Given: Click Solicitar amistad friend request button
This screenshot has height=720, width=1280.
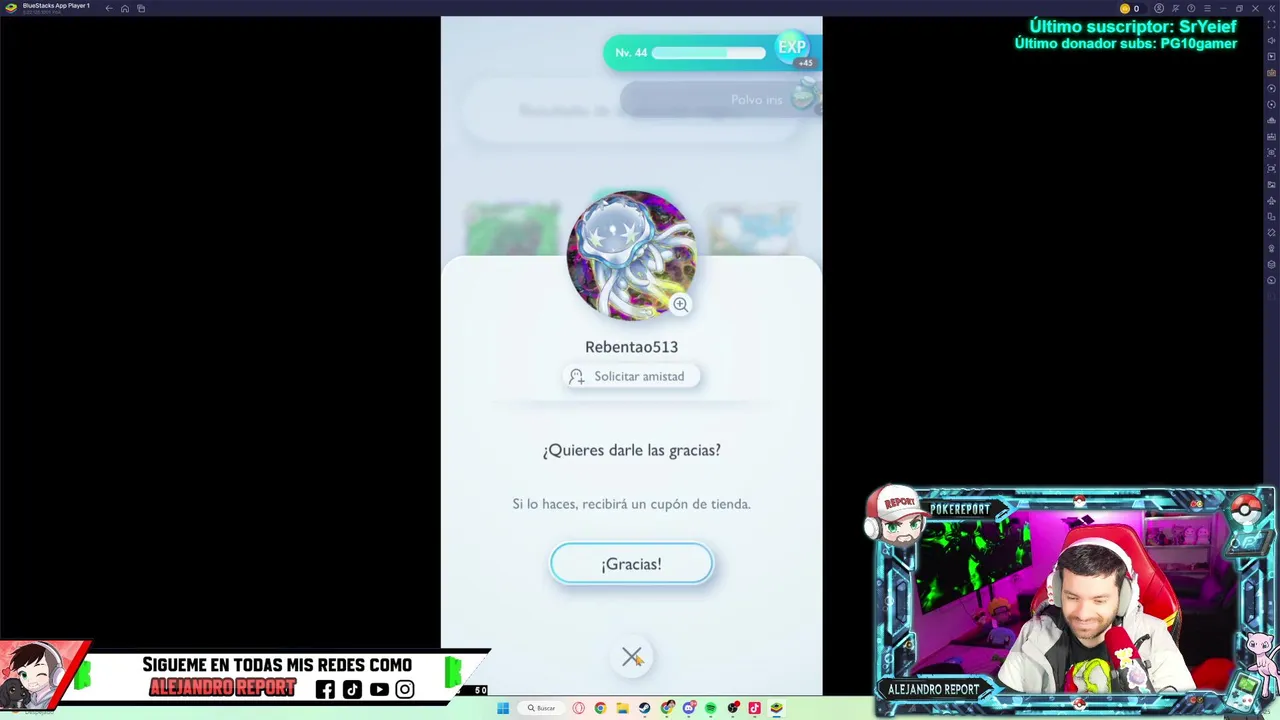Looking at the screenshot, I should coord(631,376).
